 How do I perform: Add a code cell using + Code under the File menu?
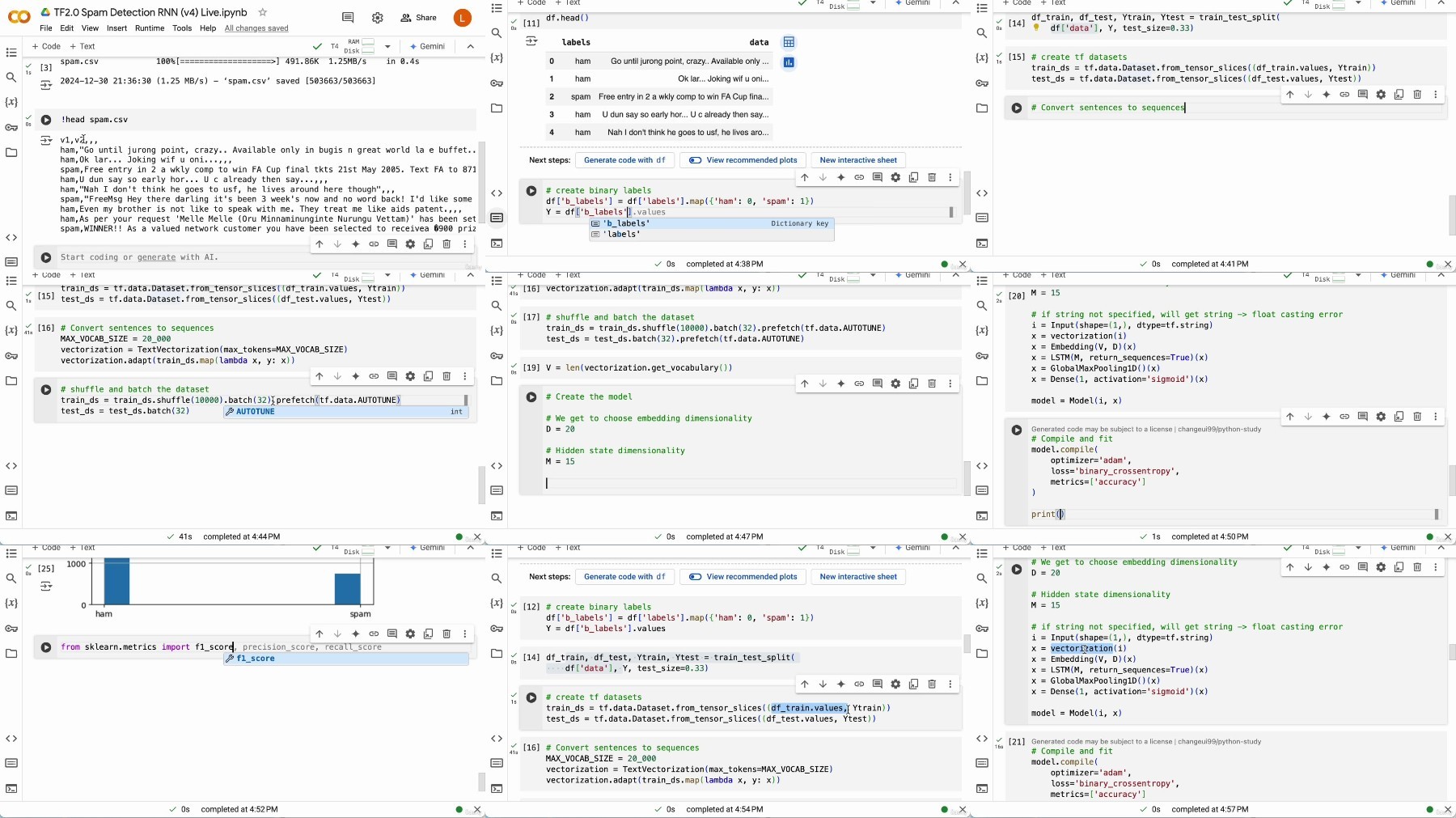point(46,47)
